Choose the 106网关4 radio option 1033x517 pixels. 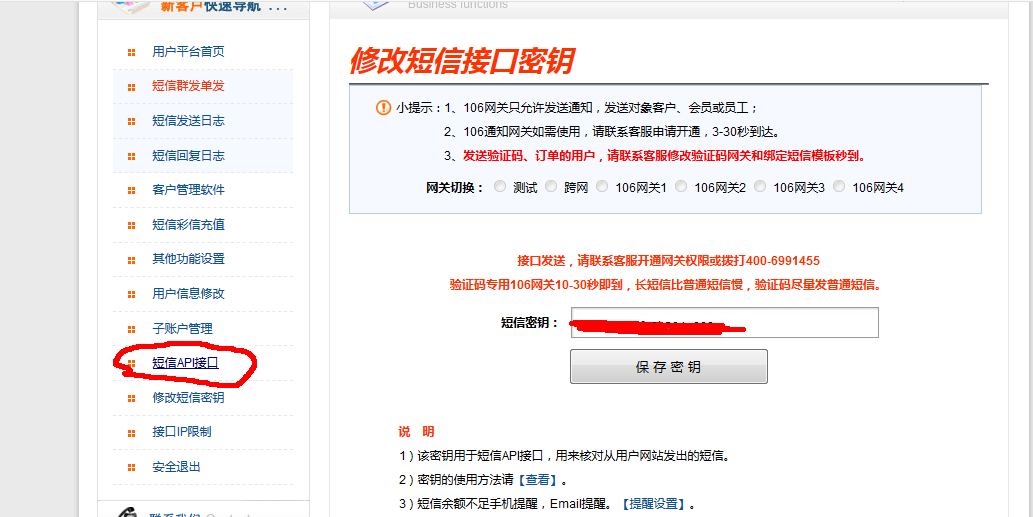click(839, 186)
